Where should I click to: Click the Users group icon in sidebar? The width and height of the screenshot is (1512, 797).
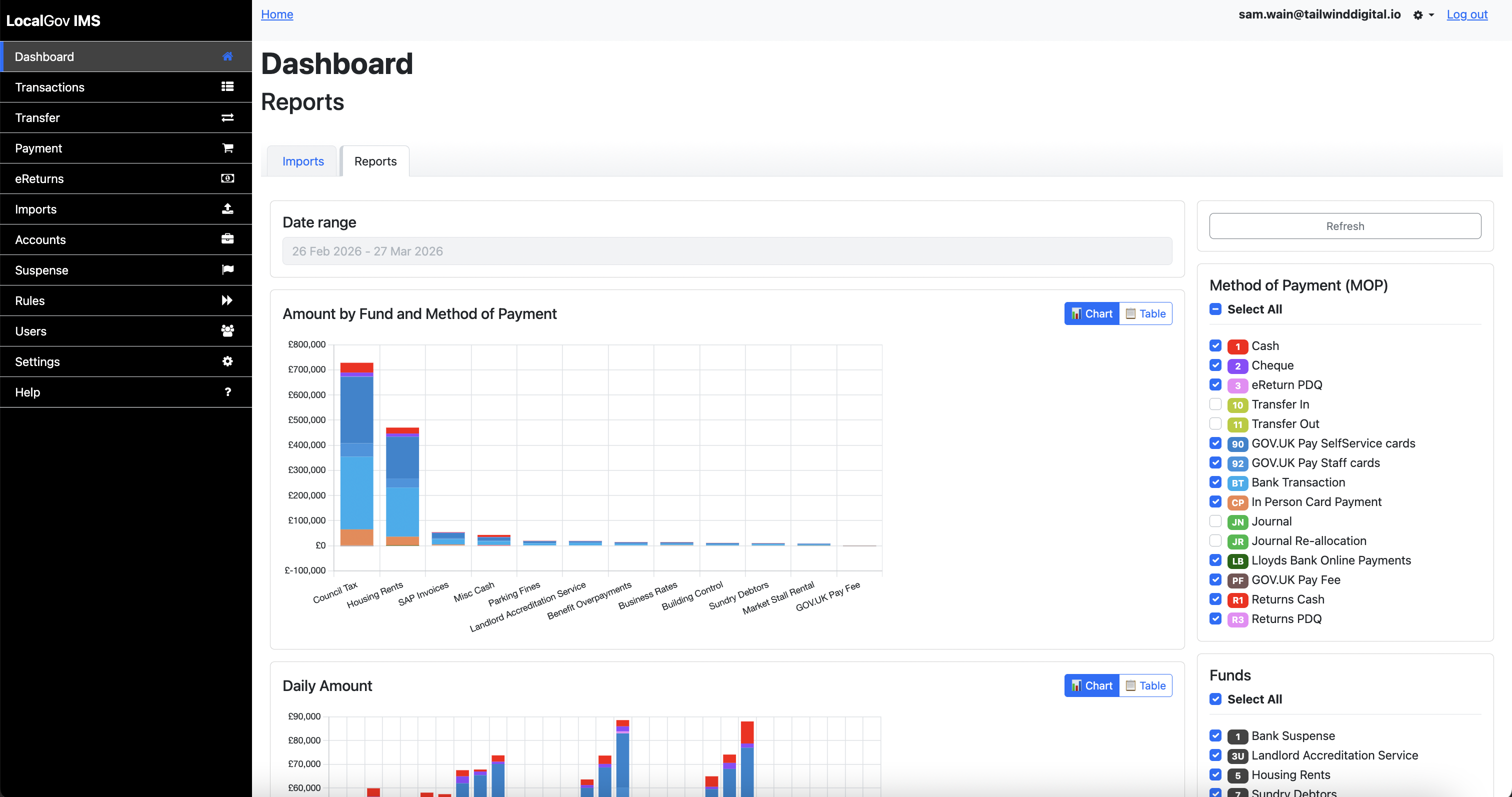tap(227, 331)
